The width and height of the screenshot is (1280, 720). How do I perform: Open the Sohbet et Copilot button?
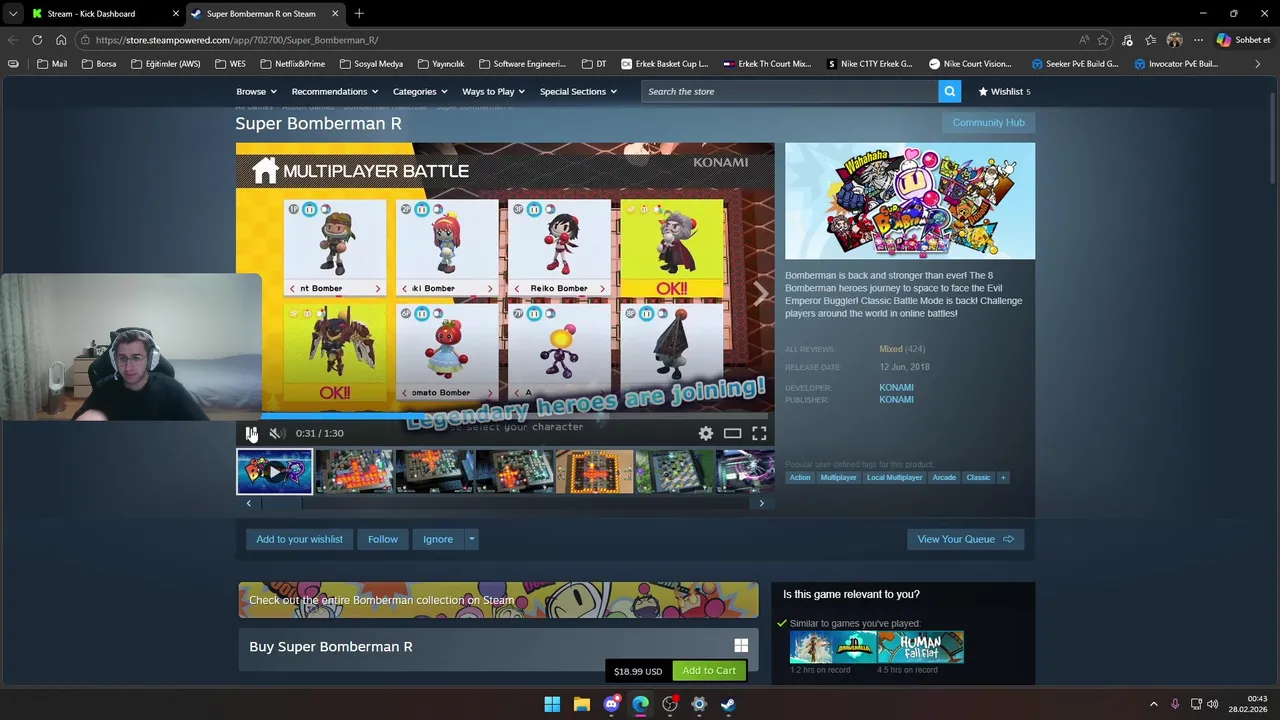click(1243, 40)
